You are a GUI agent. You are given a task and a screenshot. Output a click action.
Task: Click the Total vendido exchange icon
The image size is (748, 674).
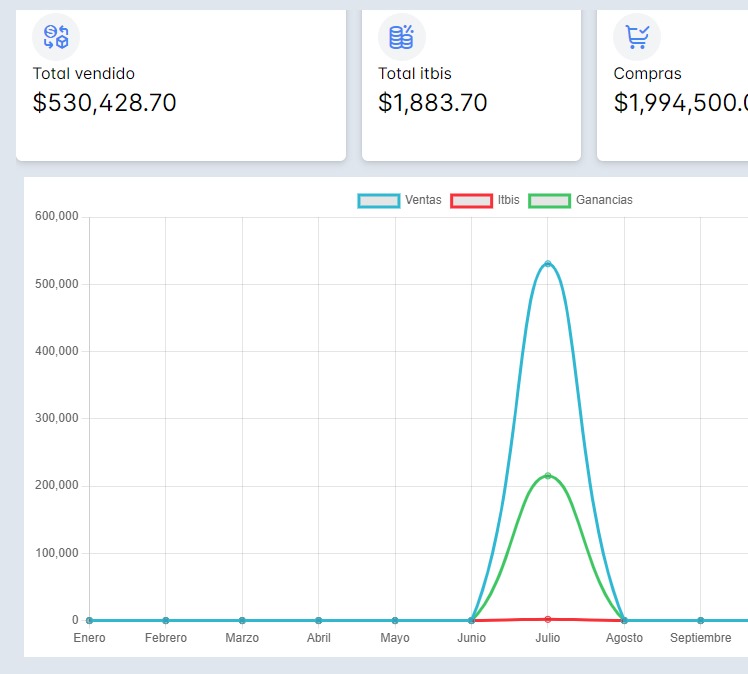[x=56, y=38]
